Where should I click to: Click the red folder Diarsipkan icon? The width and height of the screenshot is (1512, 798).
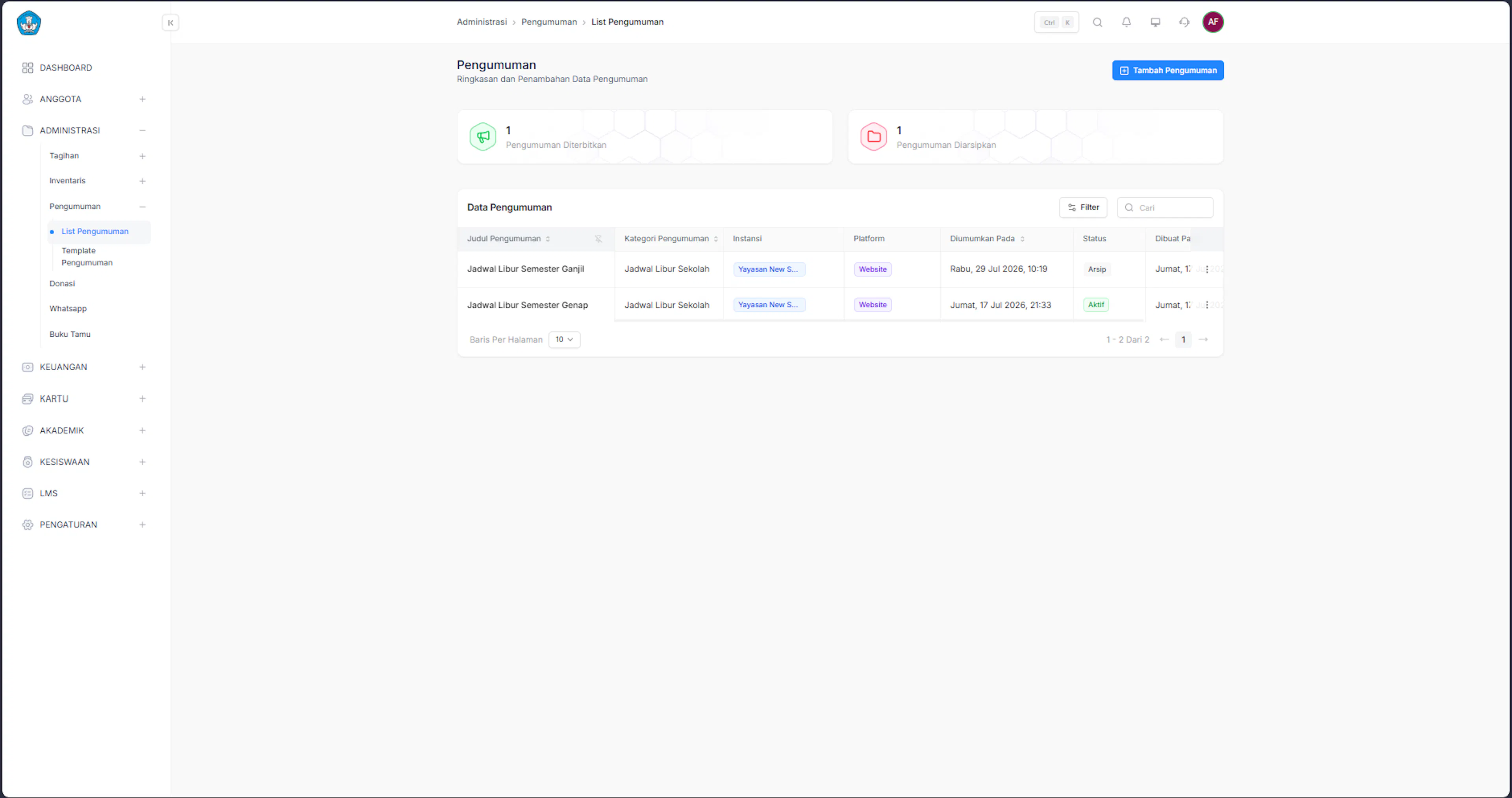873,137
